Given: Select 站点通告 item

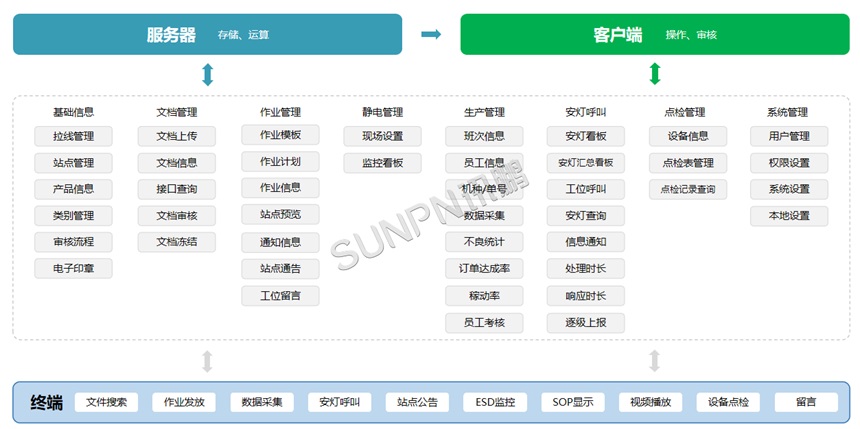Looking at the screenshot, I should [x=280, y=269].
